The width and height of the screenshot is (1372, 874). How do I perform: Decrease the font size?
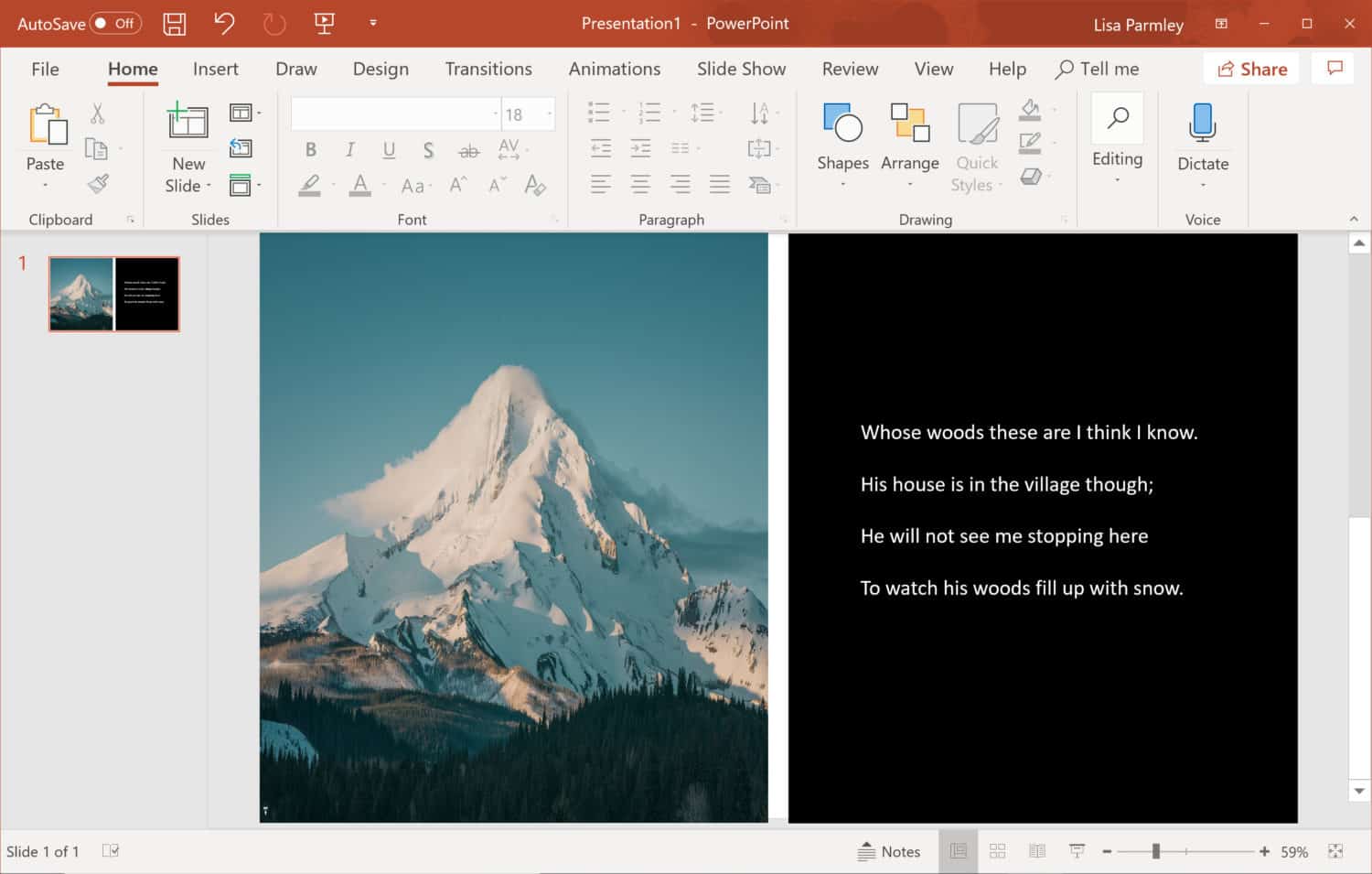click(x=497, y=185)
